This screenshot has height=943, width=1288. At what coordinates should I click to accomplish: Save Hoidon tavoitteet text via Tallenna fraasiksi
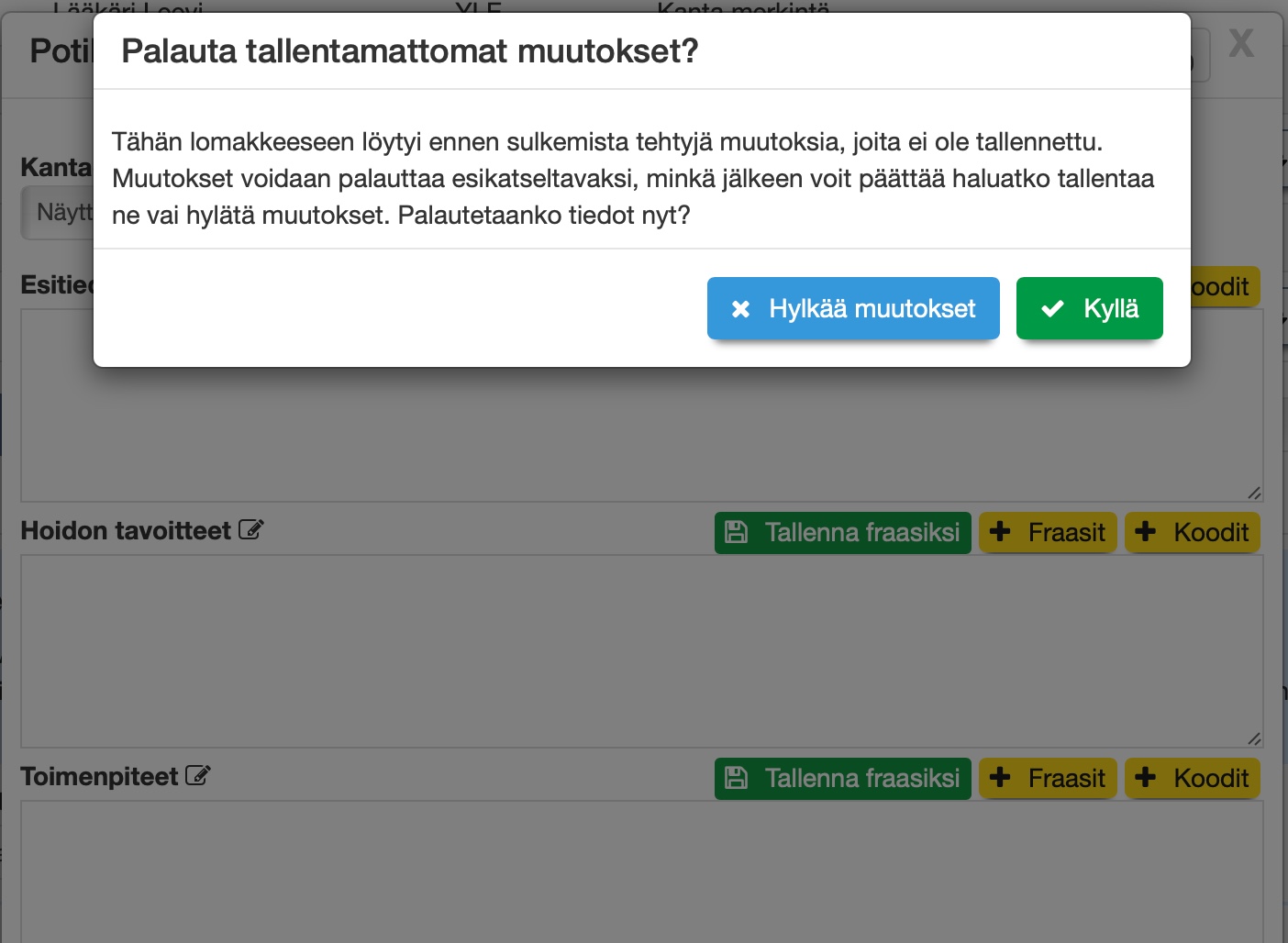coord(842,533)
